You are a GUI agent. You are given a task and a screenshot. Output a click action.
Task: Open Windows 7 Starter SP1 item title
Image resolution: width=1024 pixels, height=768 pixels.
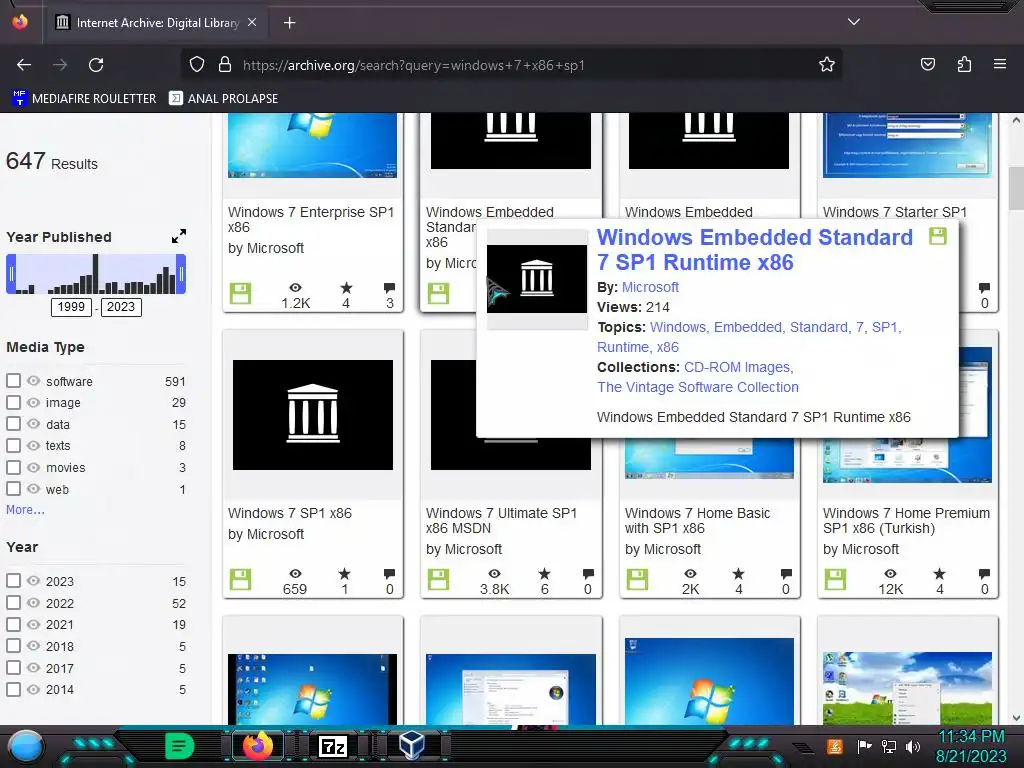(895, 212)
